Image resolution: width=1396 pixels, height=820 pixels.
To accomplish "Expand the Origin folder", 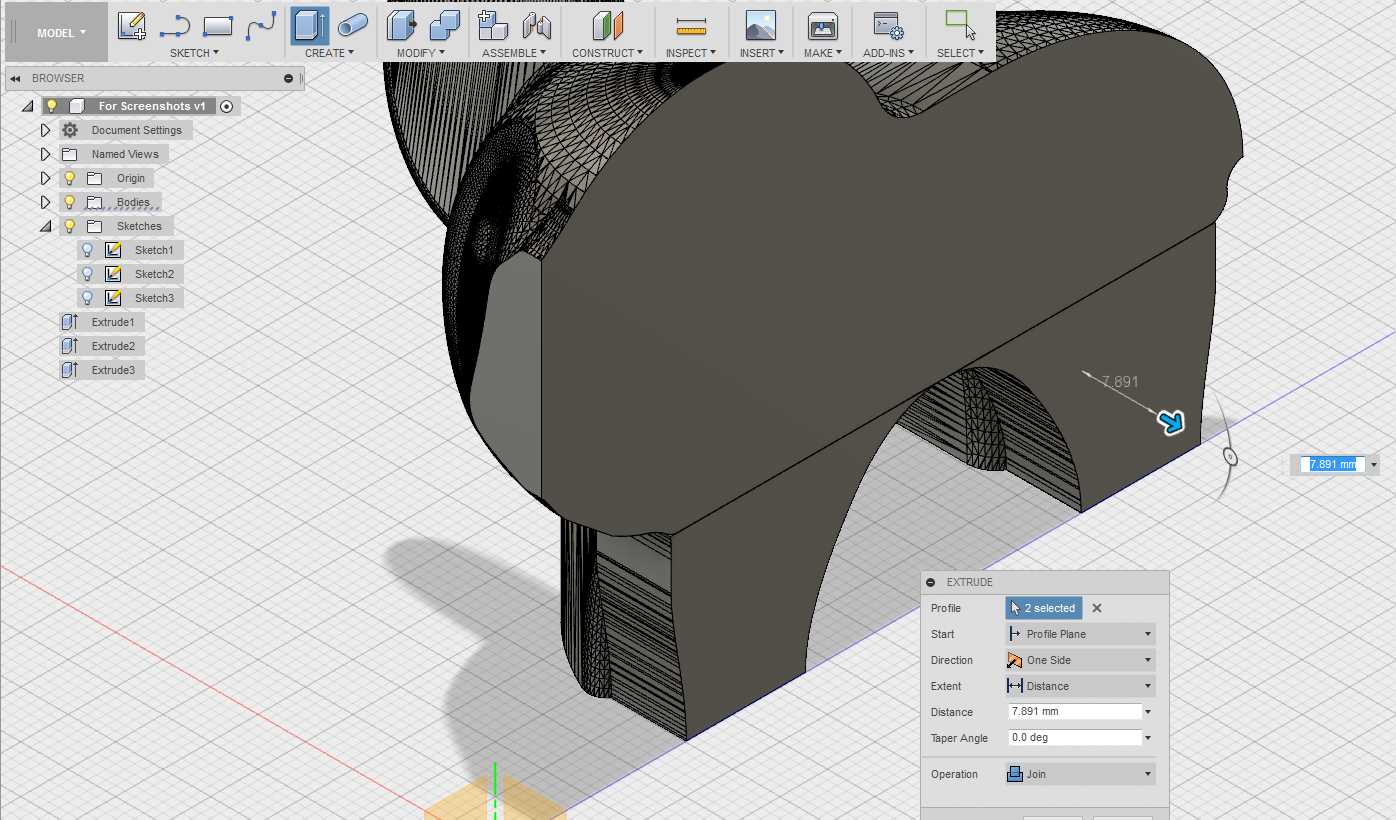I will (x=45, y=178).
